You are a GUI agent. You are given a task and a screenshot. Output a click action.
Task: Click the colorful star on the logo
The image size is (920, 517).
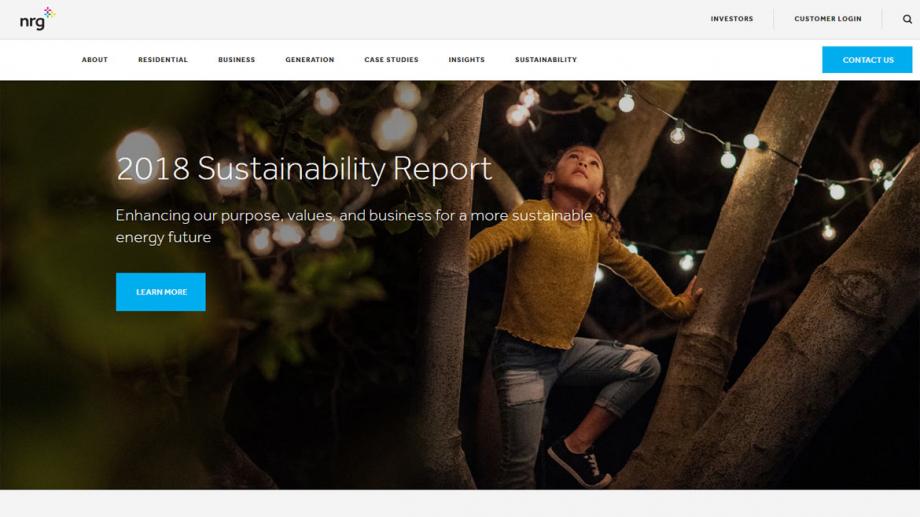pos(49,12)
